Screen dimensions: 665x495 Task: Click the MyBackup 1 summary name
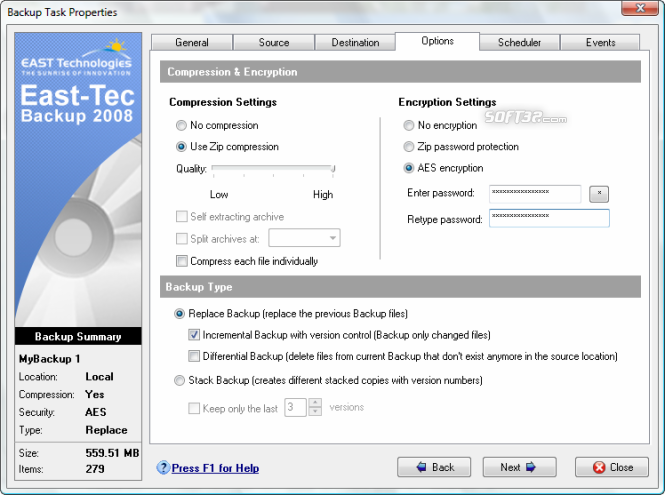(x=49, y=359)
